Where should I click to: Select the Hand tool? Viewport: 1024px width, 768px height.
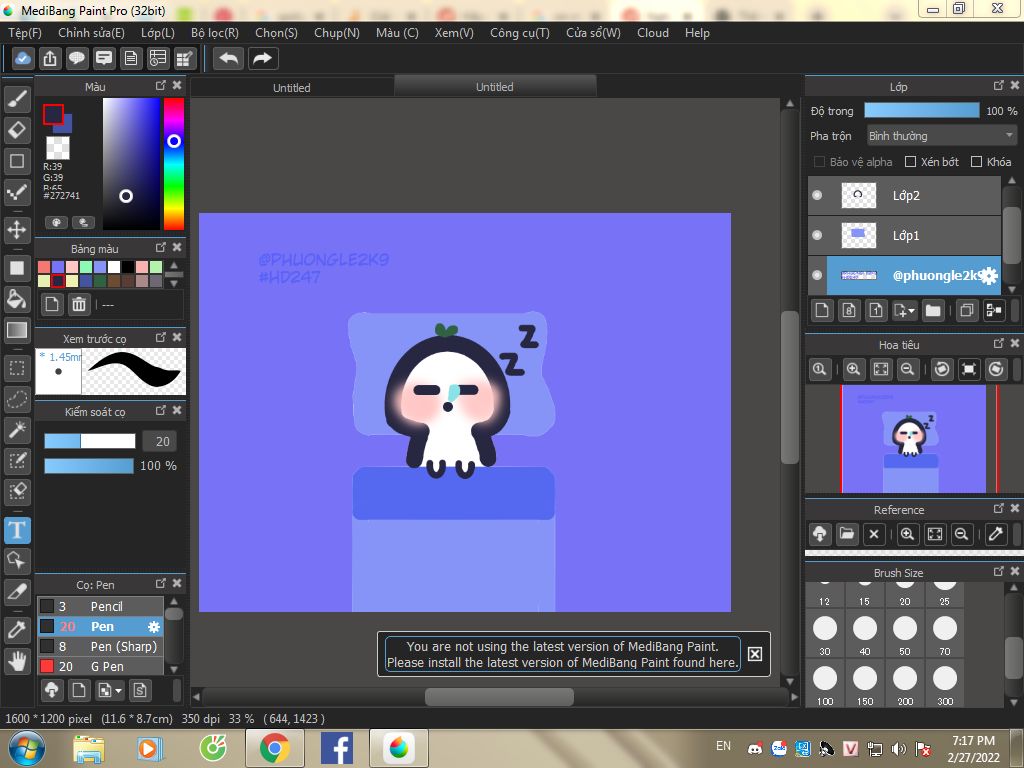[x=17, y=662]
